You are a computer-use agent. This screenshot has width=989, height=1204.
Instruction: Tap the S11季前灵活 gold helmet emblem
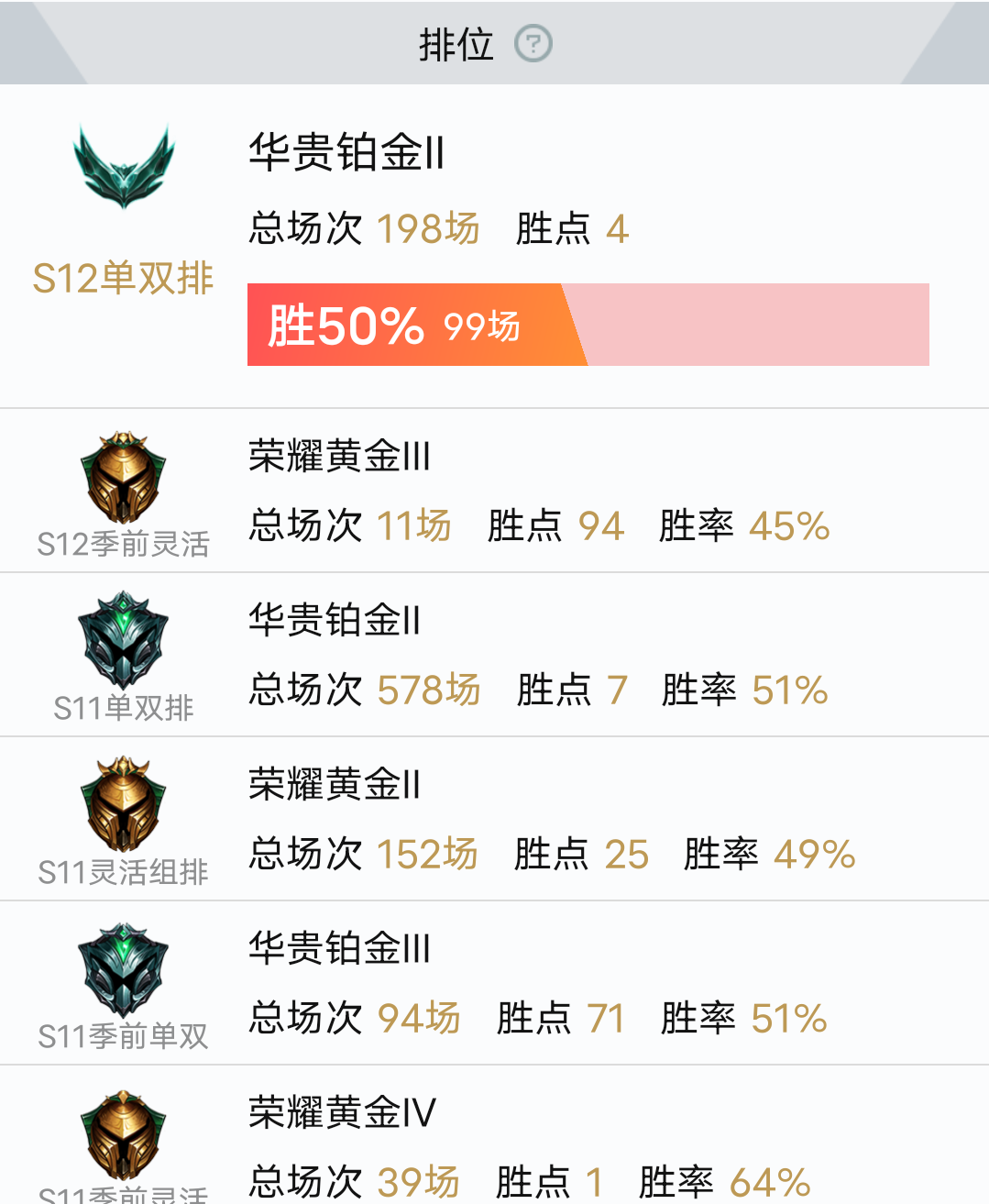(x=124, y=1135)
